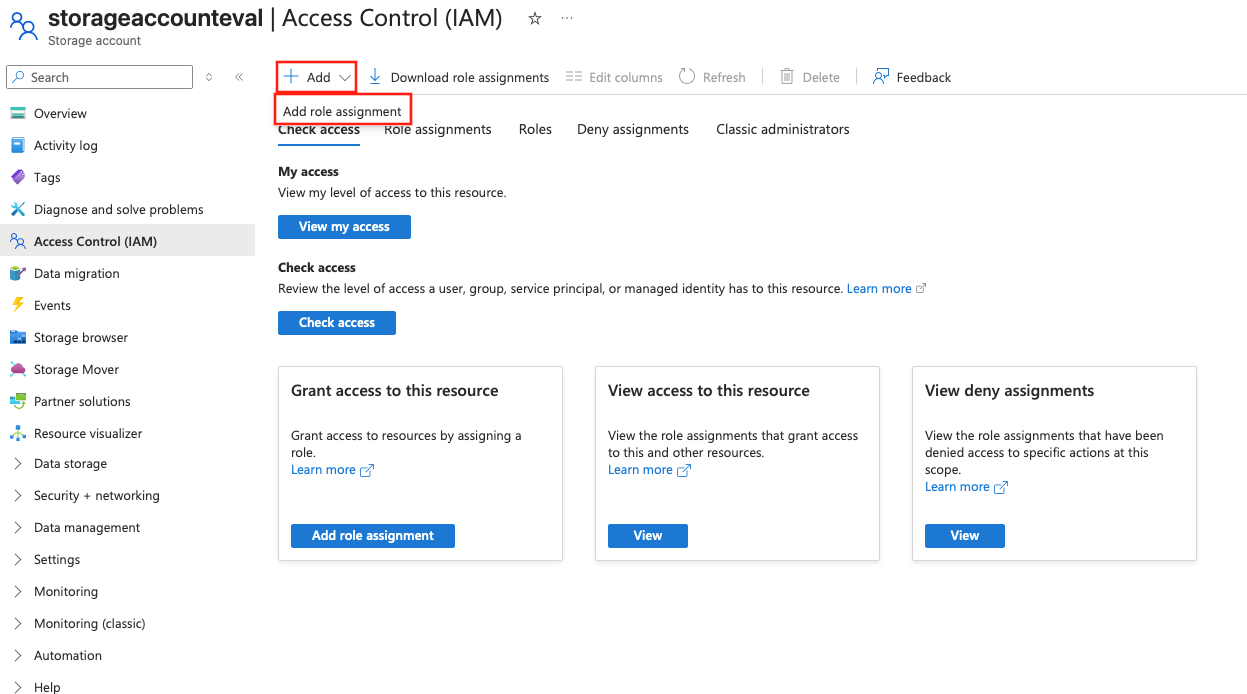This screenshot has height=694, width=1247.
Task: Click the Refresh icon in the toolbar
Action: click(687, 77)
